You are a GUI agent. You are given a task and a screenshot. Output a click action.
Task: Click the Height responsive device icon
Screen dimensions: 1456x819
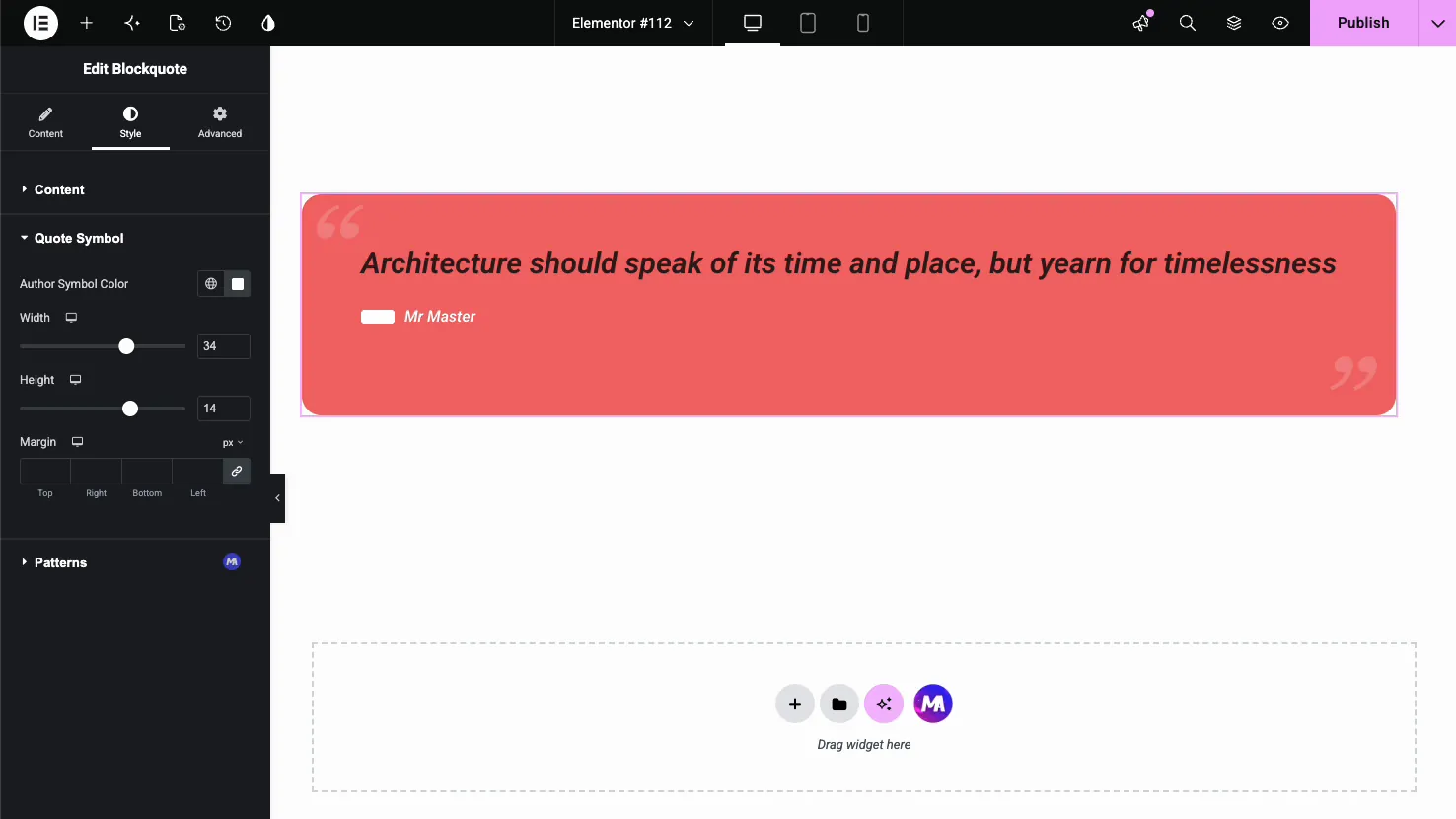(75, 380)
